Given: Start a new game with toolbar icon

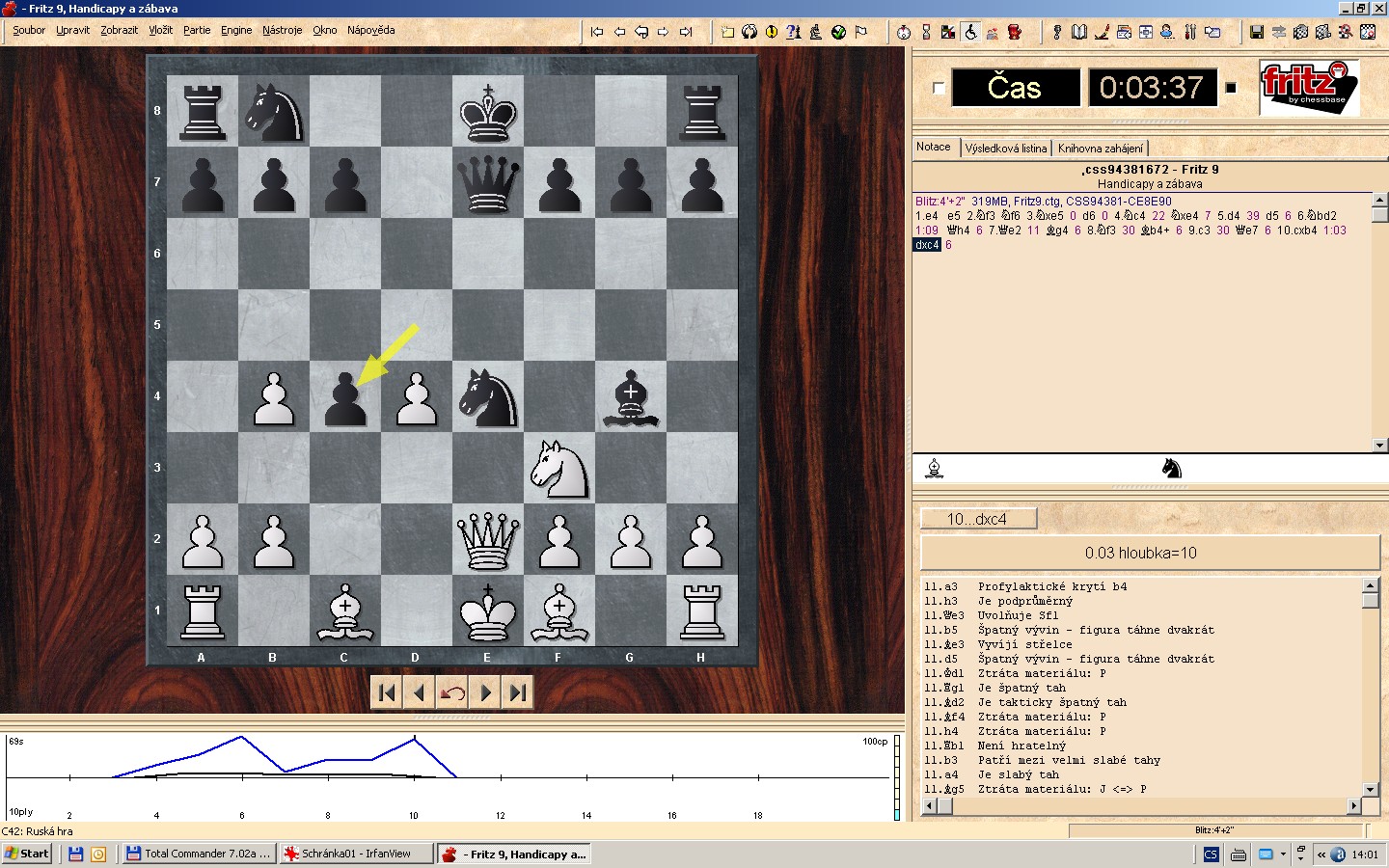Looking at the screenshot, I should pyautogui.click(x=727, y=32).
